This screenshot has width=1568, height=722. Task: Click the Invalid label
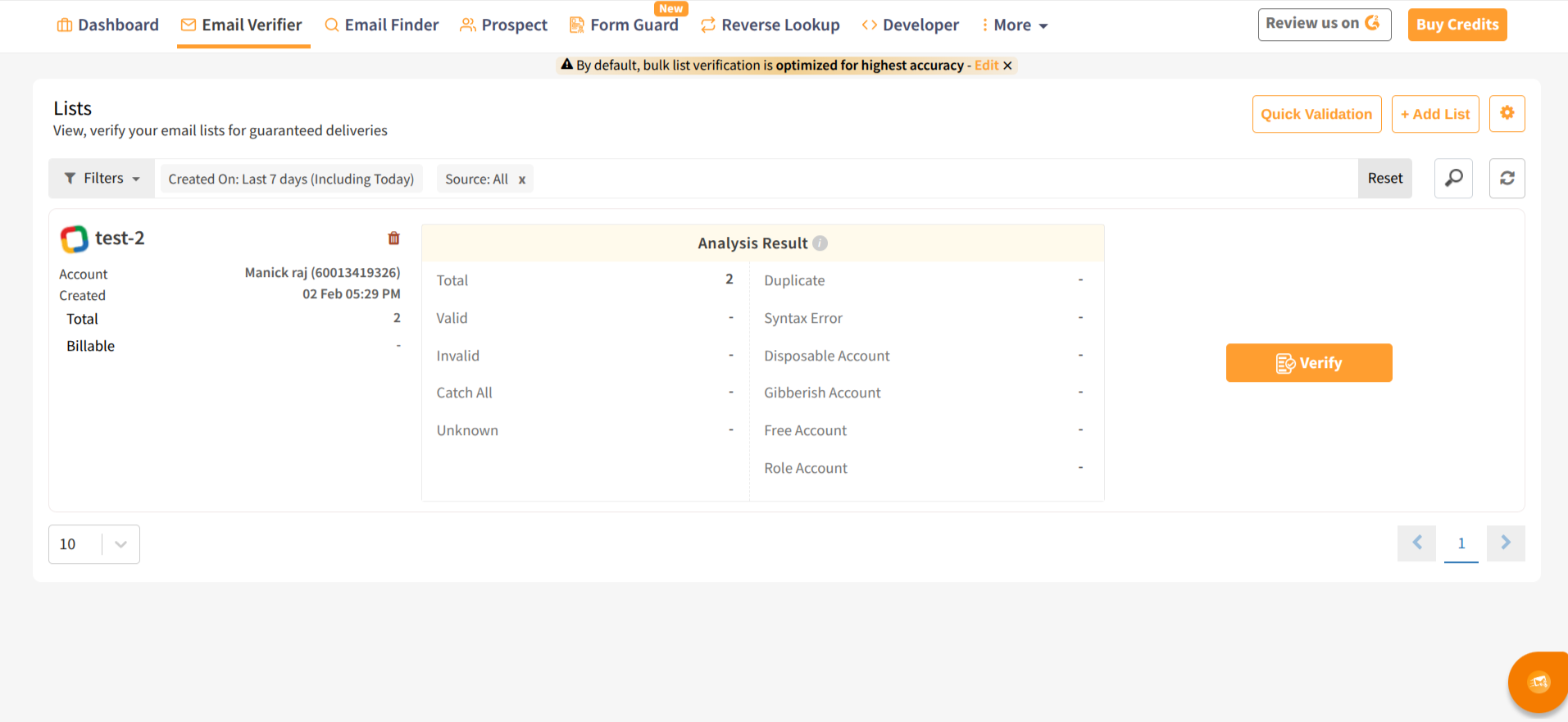(457, 356)
